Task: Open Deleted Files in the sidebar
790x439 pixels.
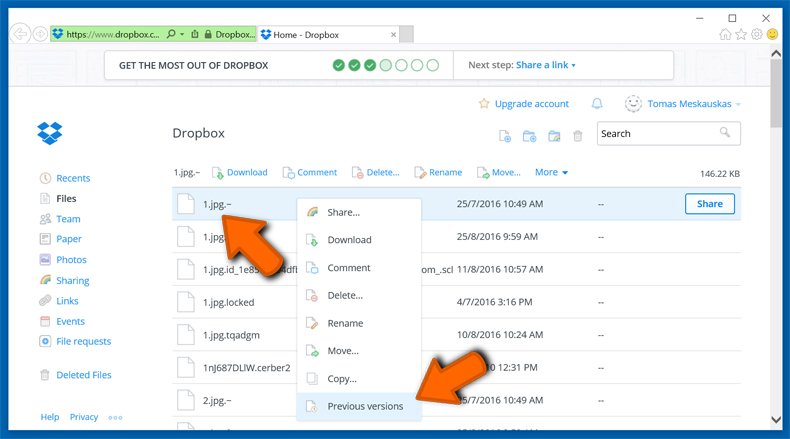Action: click(x=83, y=375)
